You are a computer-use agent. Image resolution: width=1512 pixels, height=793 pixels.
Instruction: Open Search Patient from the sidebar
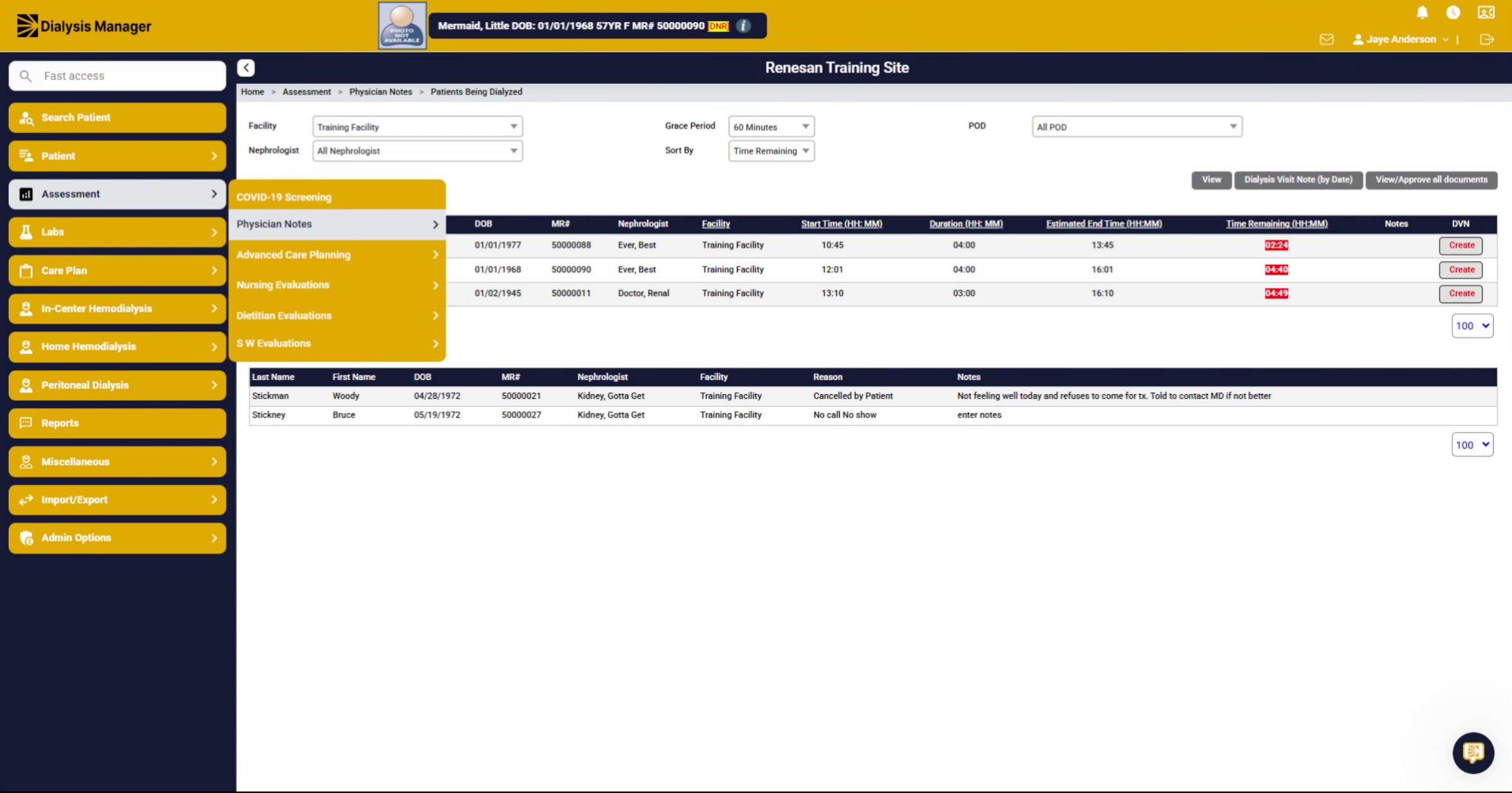[117, 118]
